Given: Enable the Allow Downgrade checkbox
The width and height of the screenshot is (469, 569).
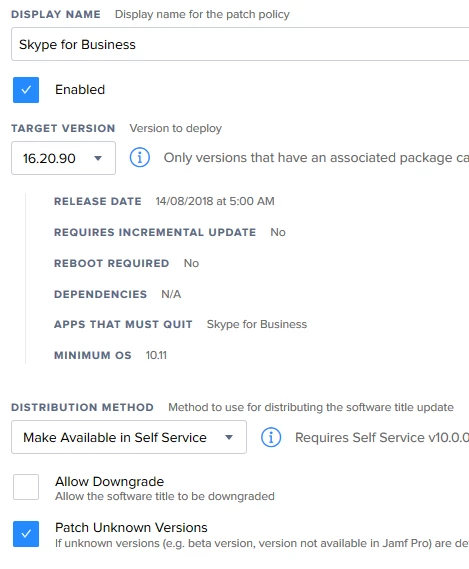Looking at the screenshot, I should point(26,487).
